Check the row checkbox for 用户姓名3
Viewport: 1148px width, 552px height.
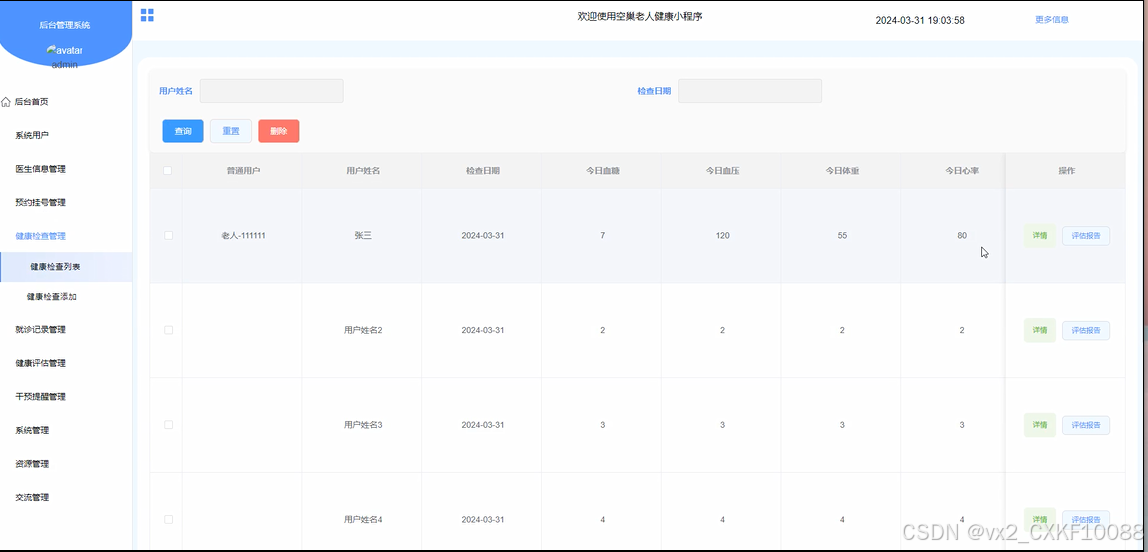pyautogui.click(x=168, y=425)
